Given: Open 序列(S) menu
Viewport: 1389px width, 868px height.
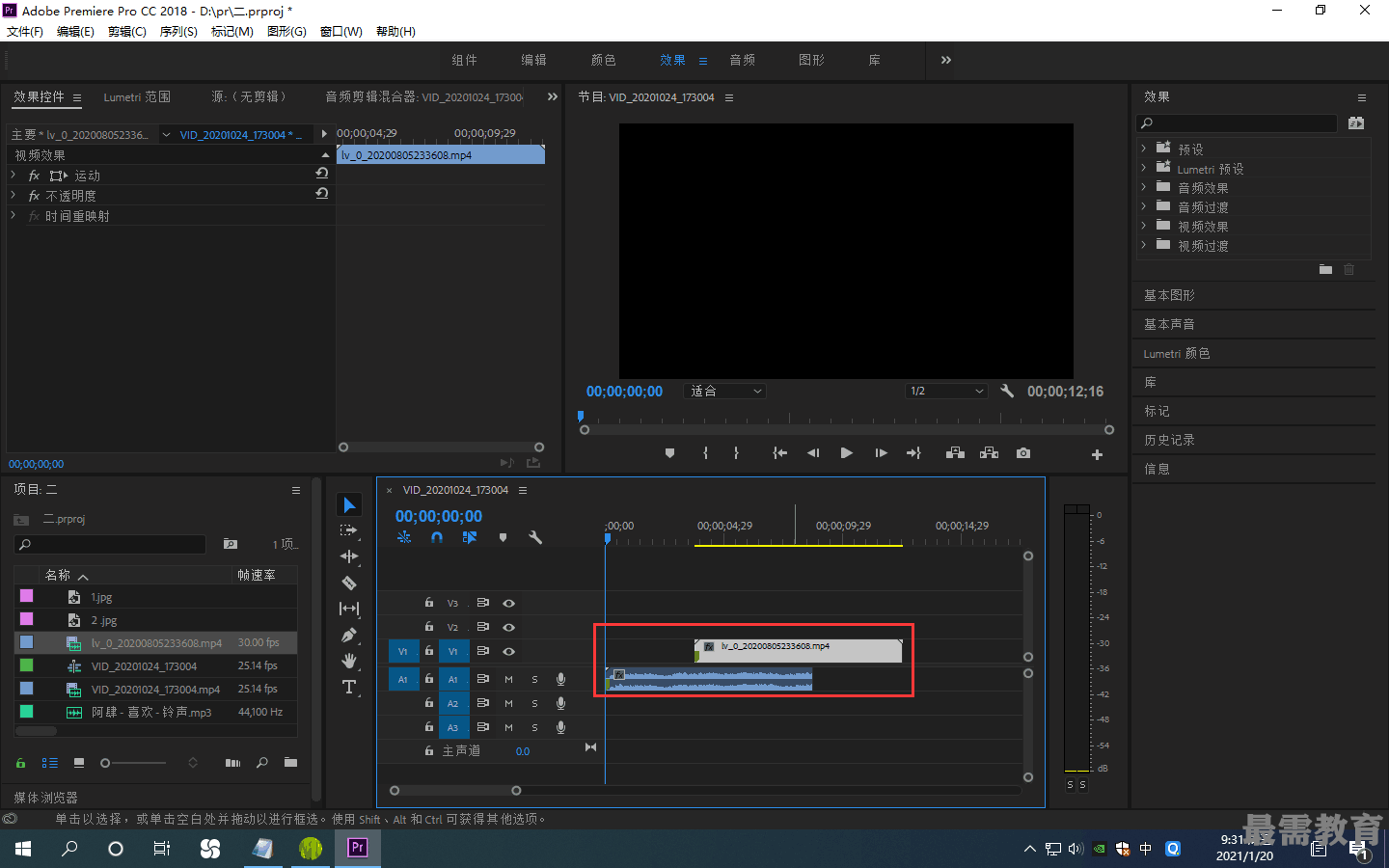Looking at the screenshot, I should point(178,31).
